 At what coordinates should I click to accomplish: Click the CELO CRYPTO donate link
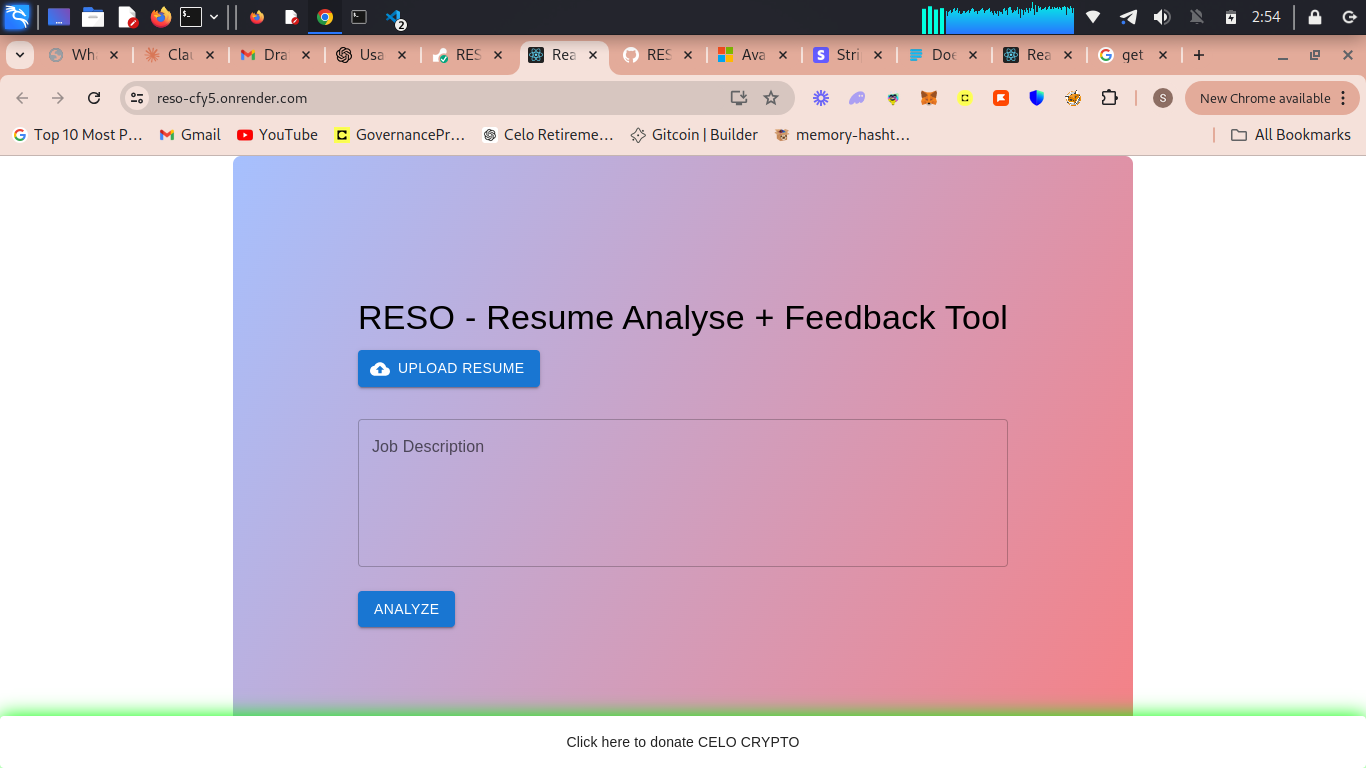pyautogui.click(x=683, y=742)
